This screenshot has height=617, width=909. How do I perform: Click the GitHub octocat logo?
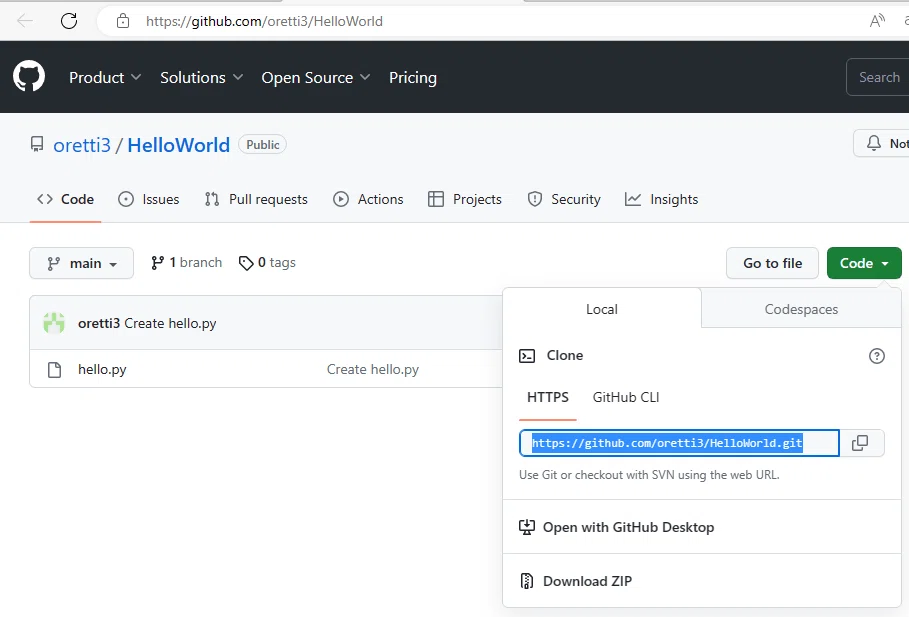pyautogui.click(x=29, y=76)
